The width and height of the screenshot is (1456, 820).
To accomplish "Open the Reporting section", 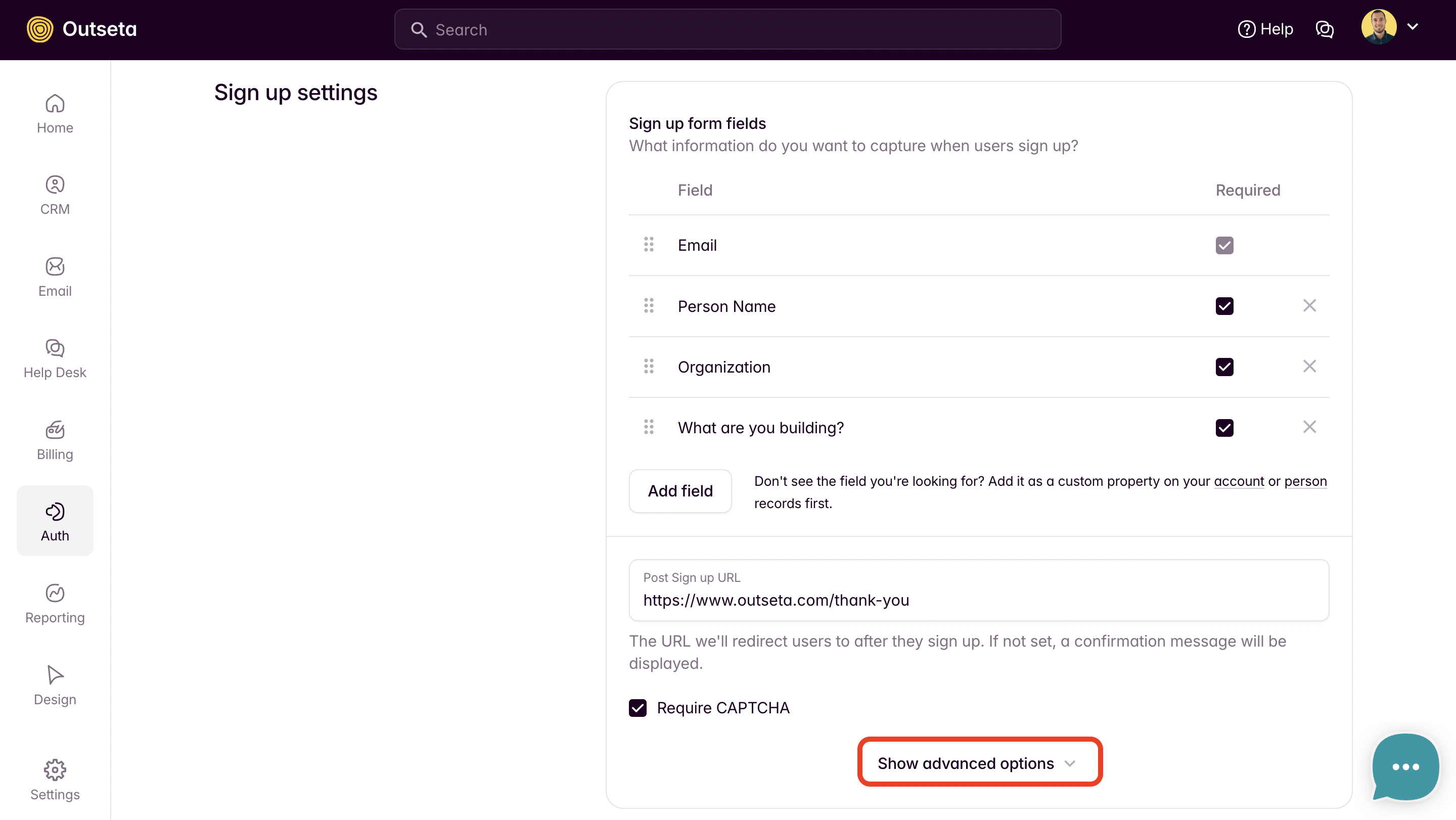I will pyautogui.click(x=55, y=604).
